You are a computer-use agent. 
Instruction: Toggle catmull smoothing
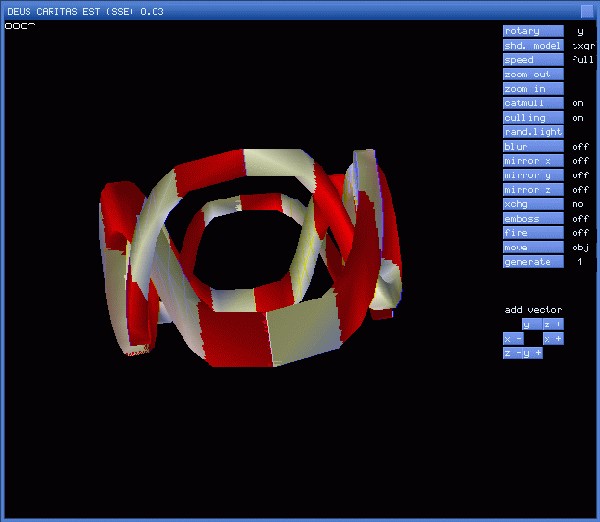[533, 103]
